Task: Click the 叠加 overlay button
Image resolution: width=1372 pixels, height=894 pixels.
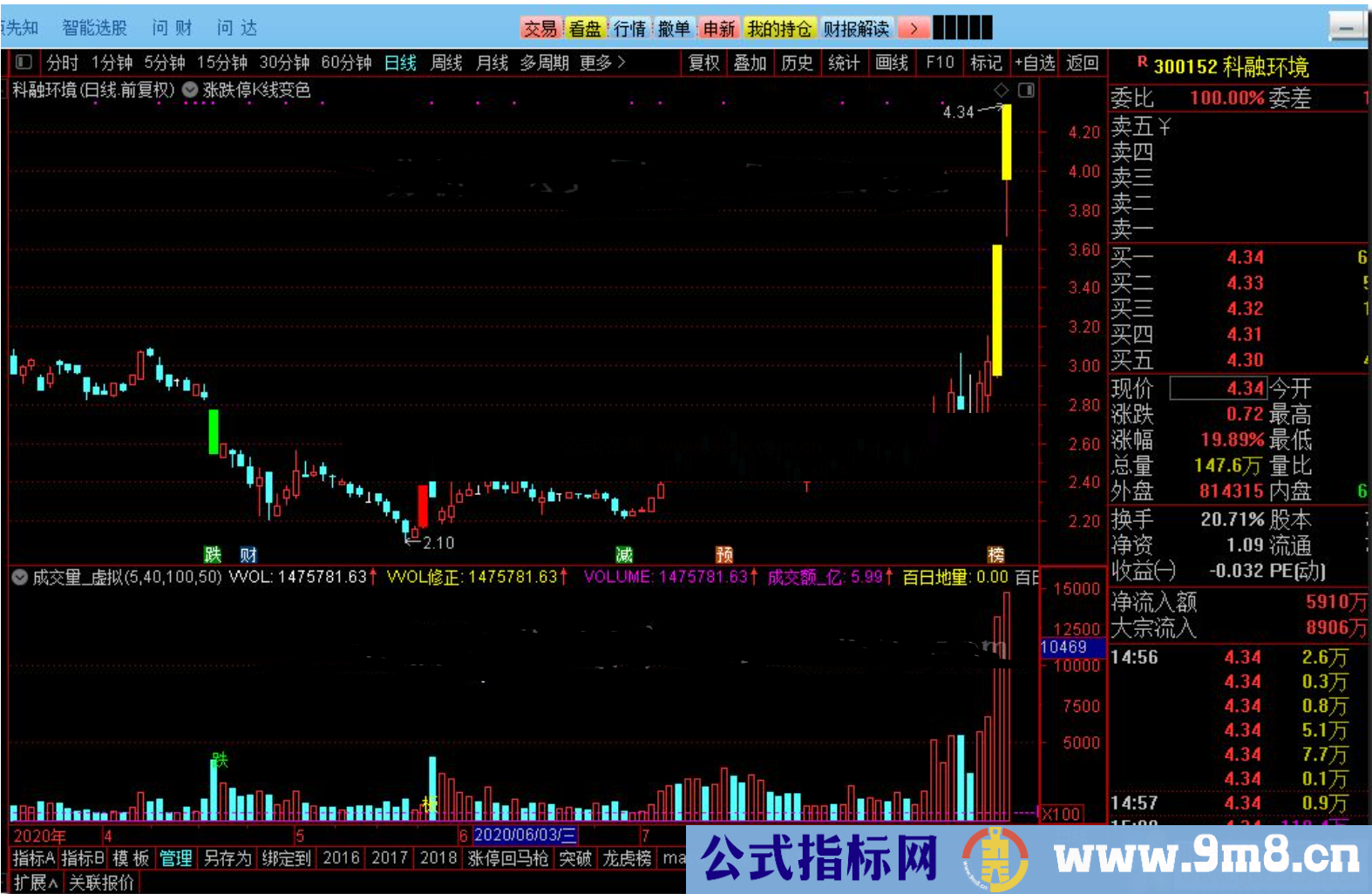Action: pos(750,63)
